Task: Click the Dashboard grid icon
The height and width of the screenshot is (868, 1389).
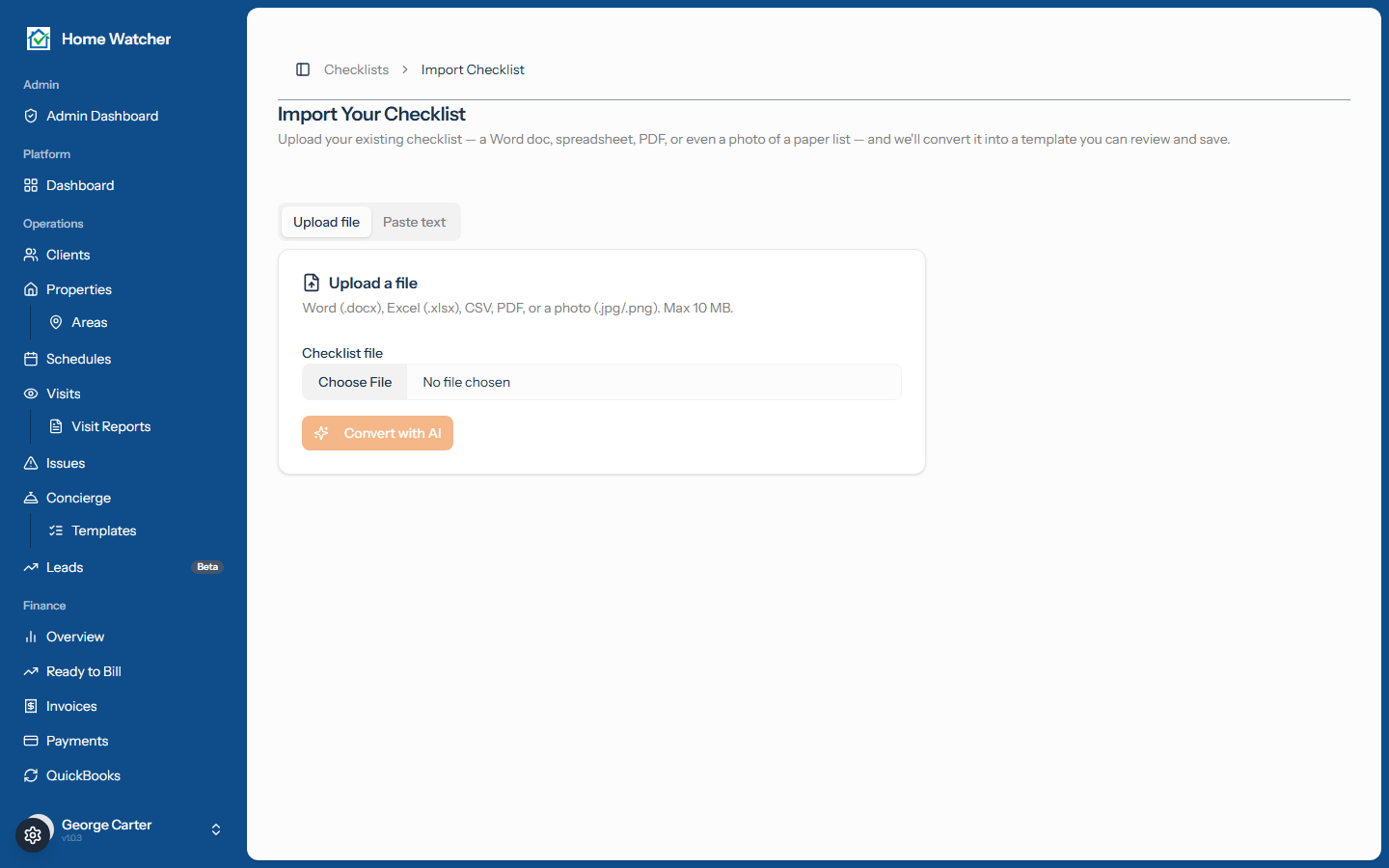Action: click(x=31, y=185)
